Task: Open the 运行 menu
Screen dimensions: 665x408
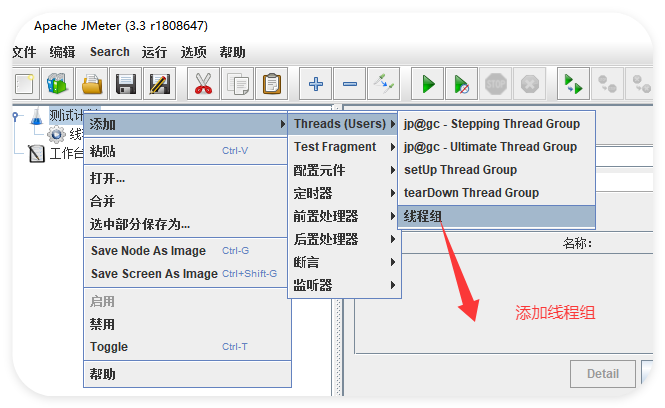Action: [x=154, y=52]
